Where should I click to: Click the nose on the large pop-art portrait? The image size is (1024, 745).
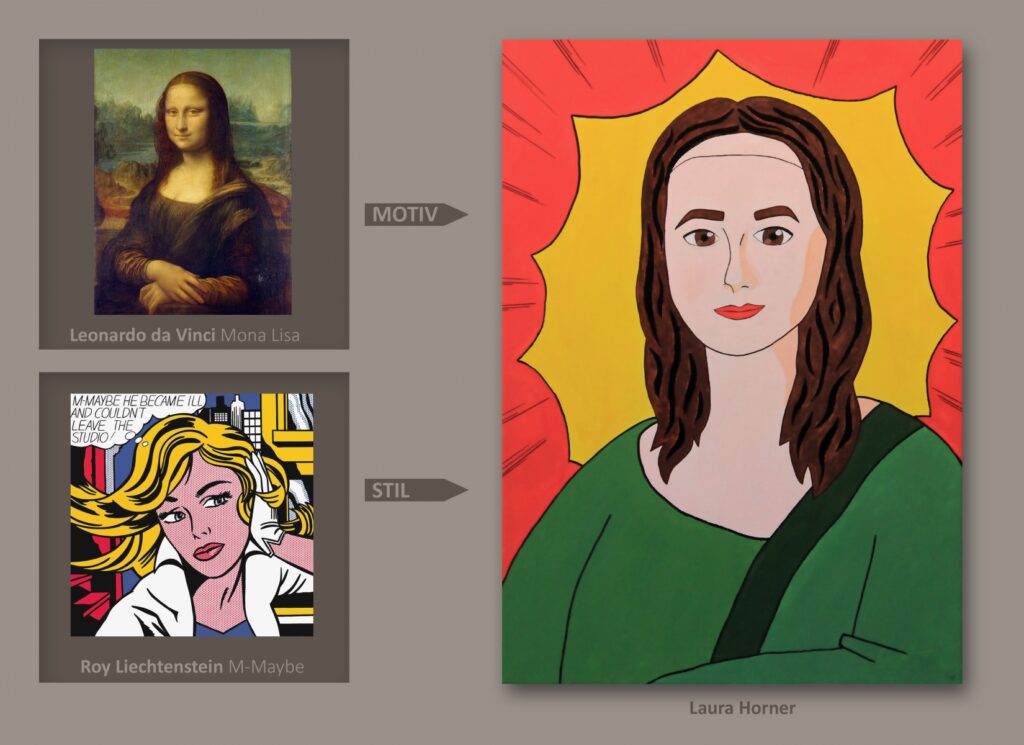(737, 272)
